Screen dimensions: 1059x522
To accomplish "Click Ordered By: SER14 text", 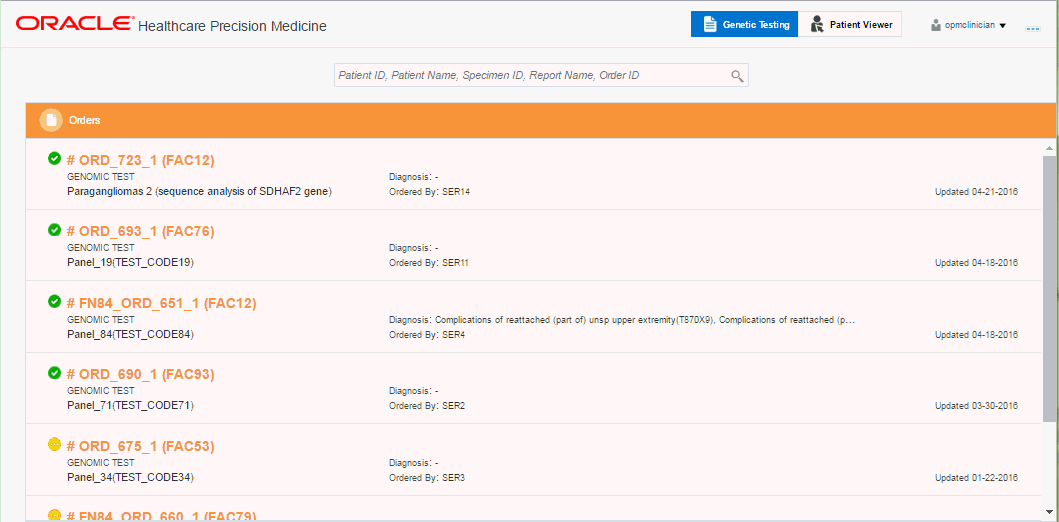I will click(x=429, y=192).
